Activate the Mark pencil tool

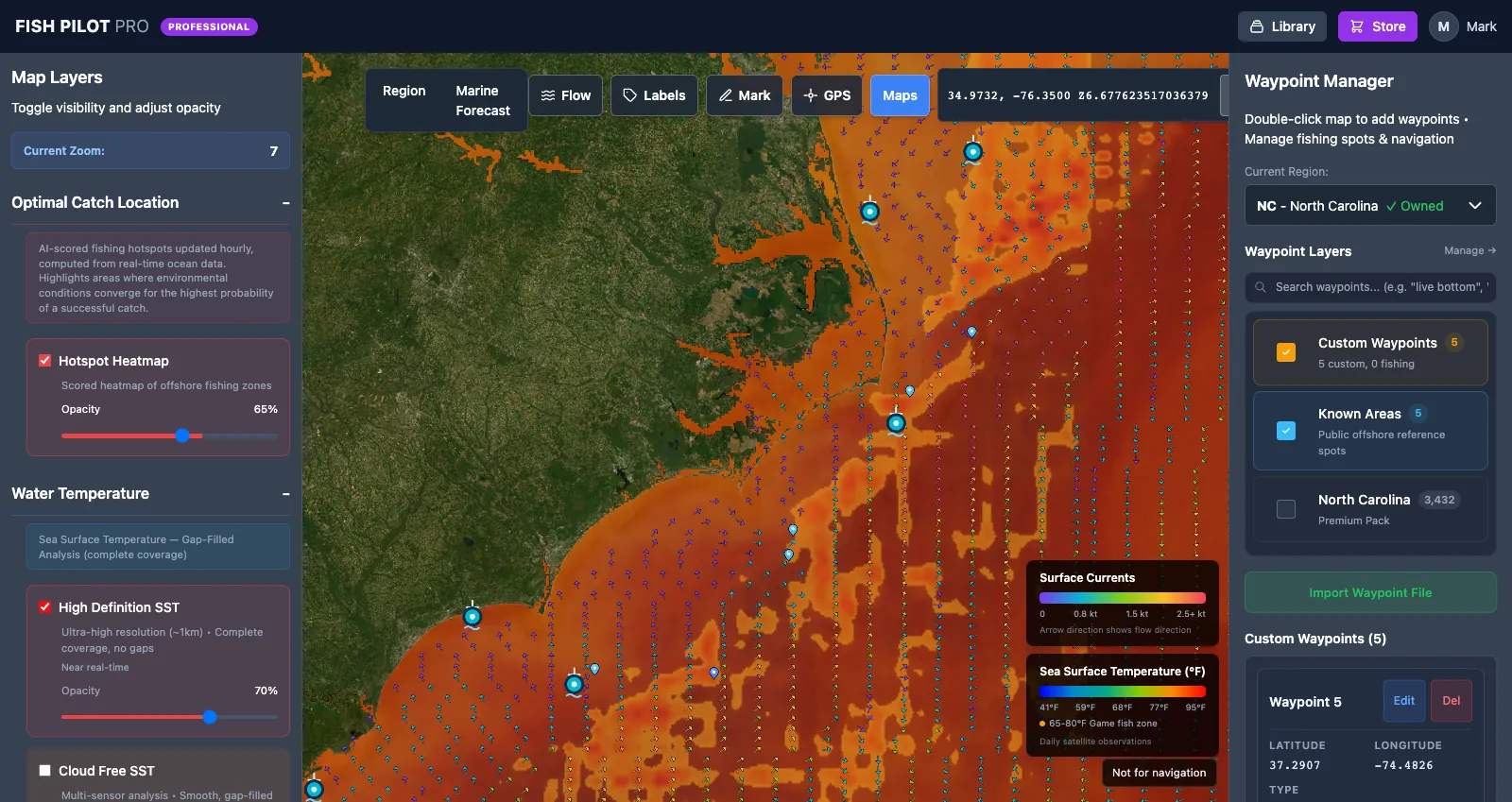[x=745, y=95]
